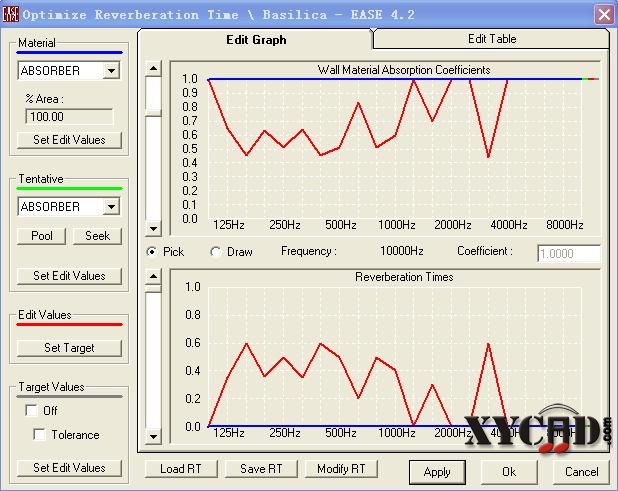Click the Coefficient value field
Viewport: 618px width, 491px height.
point(569,253)
